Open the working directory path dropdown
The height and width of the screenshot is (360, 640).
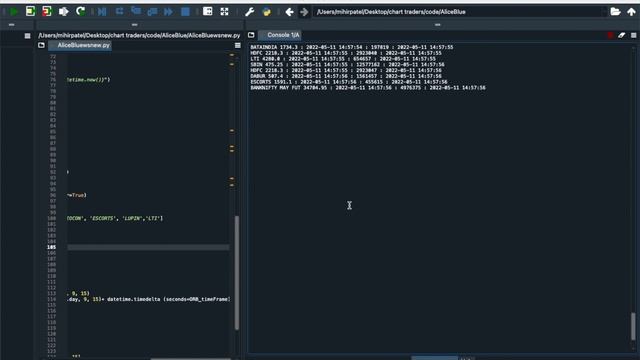pos(604,12)
